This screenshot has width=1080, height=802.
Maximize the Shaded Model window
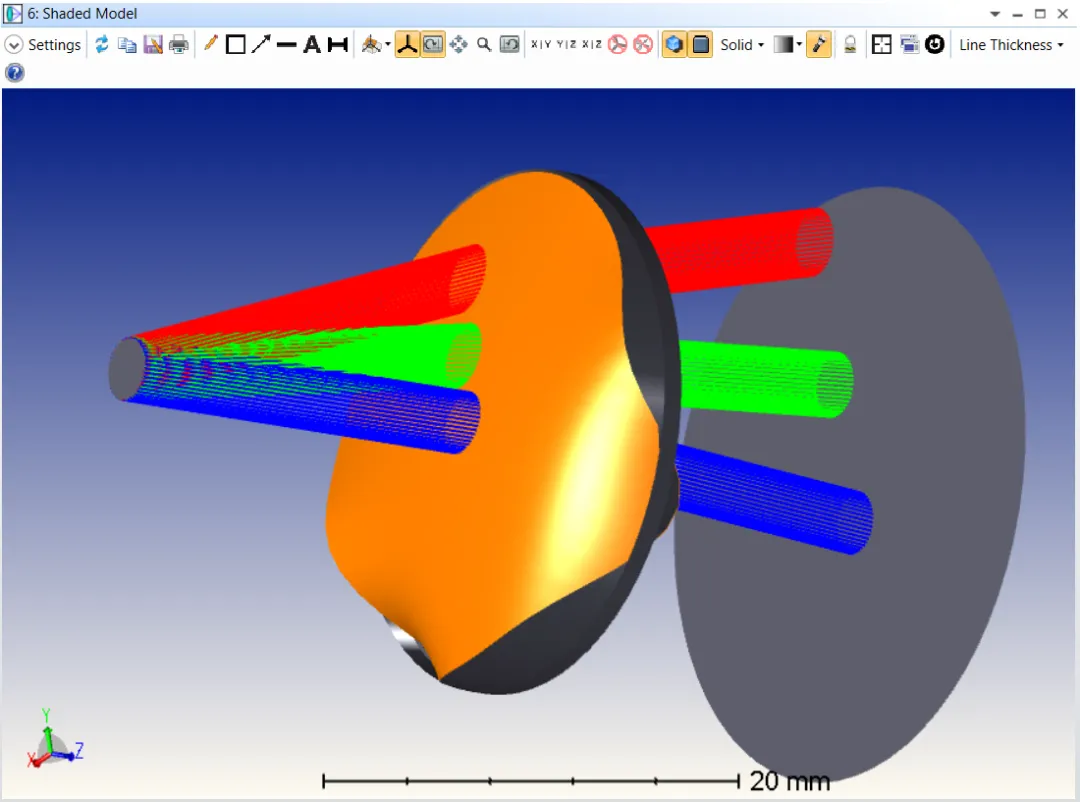[x=1040, y=14]
